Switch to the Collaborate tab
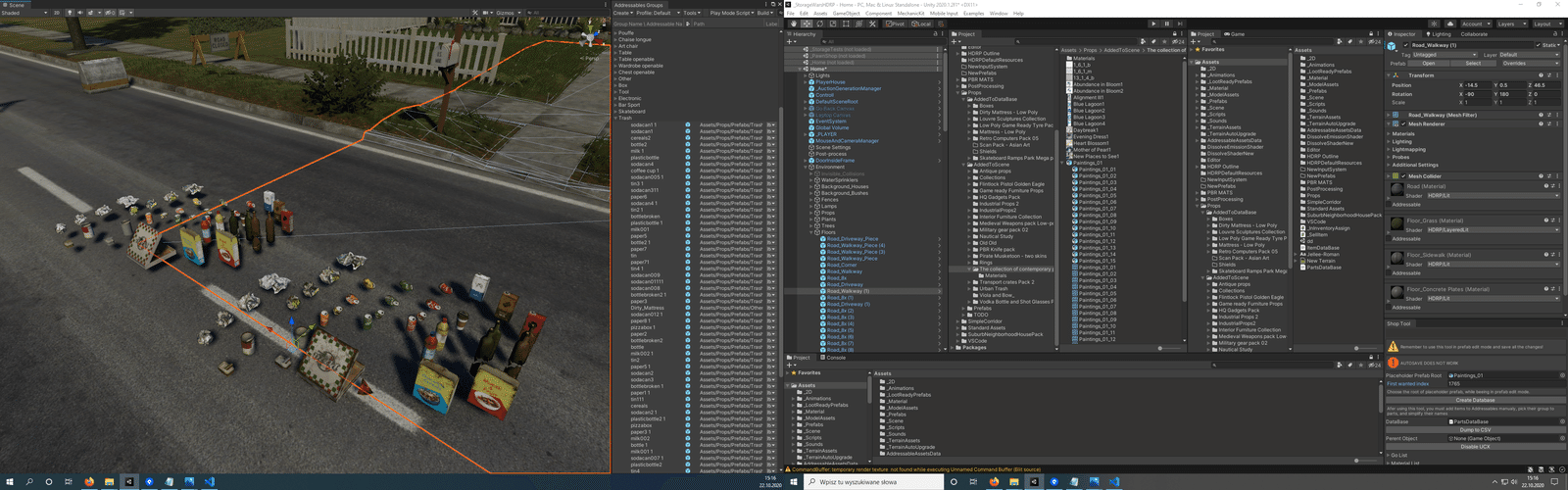The width and height of the screenshot is (1568, 490). [1474, 34]
